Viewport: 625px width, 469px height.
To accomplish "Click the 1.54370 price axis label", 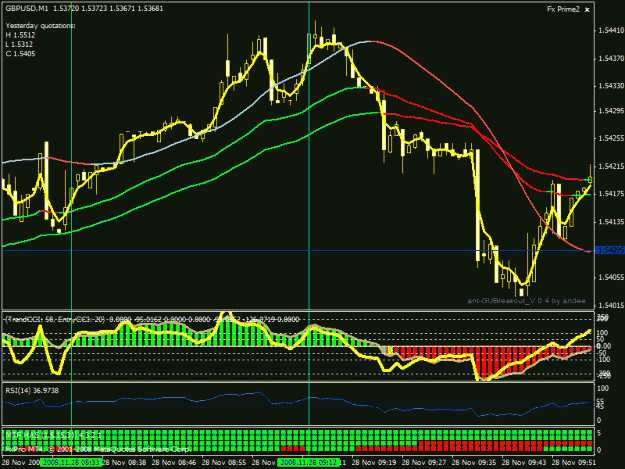I will (x=610, y=58).
